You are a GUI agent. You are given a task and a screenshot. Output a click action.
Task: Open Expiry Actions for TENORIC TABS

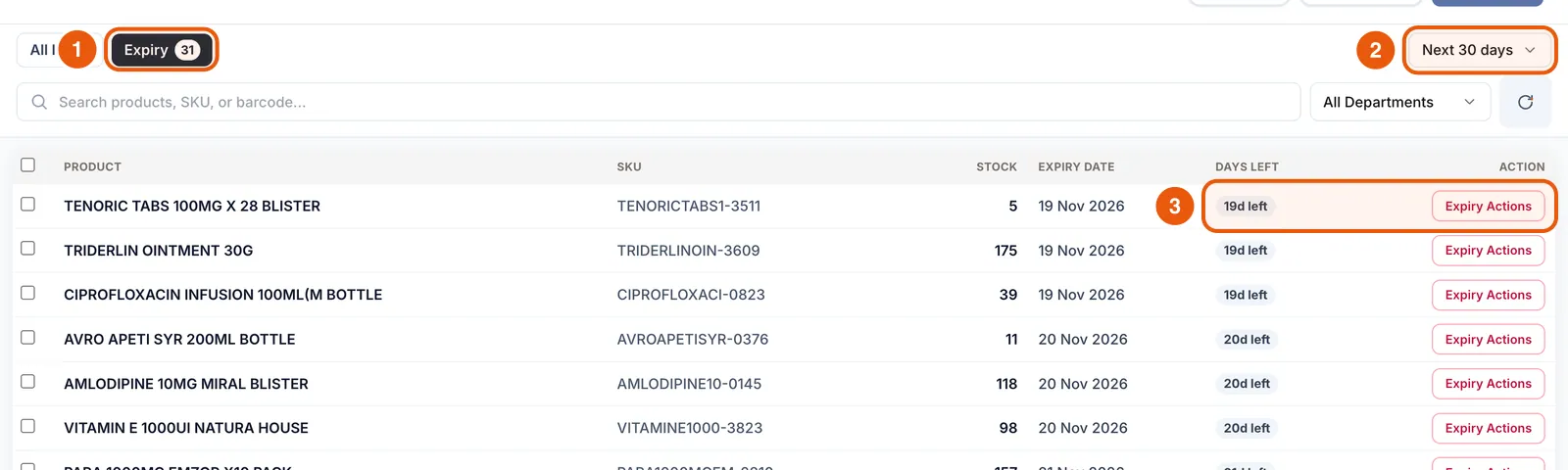(1488, 207)
